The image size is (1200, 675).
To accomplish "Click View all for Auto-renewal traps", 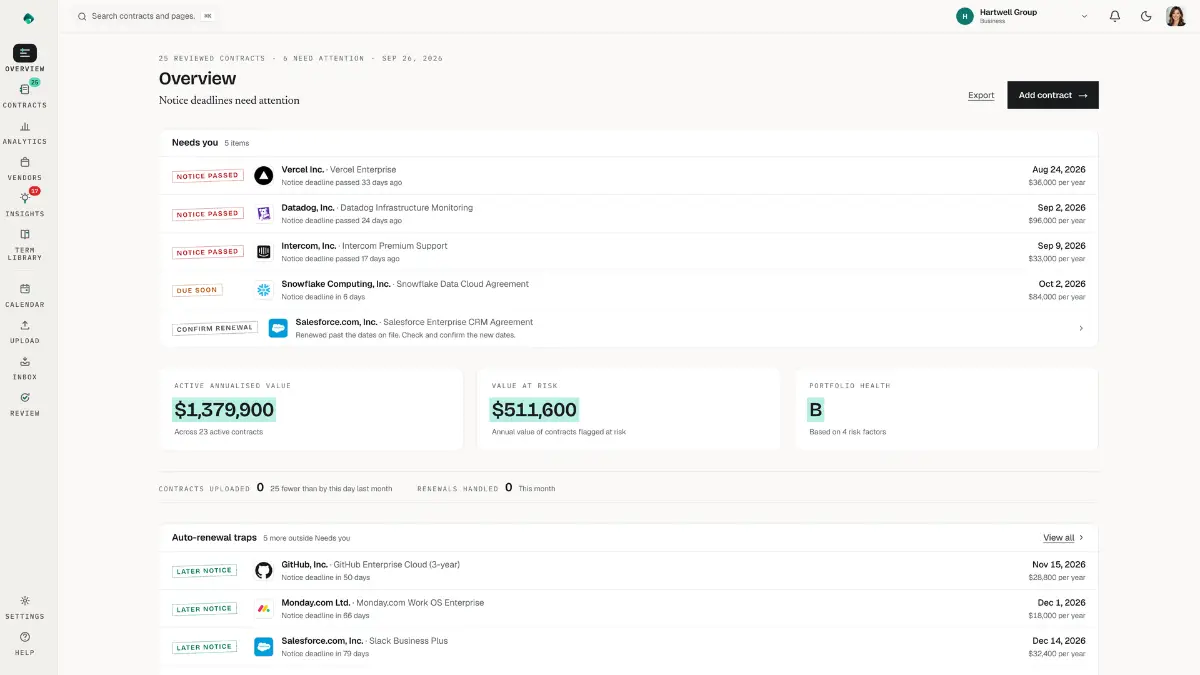I will click(x=1063, y=538).
